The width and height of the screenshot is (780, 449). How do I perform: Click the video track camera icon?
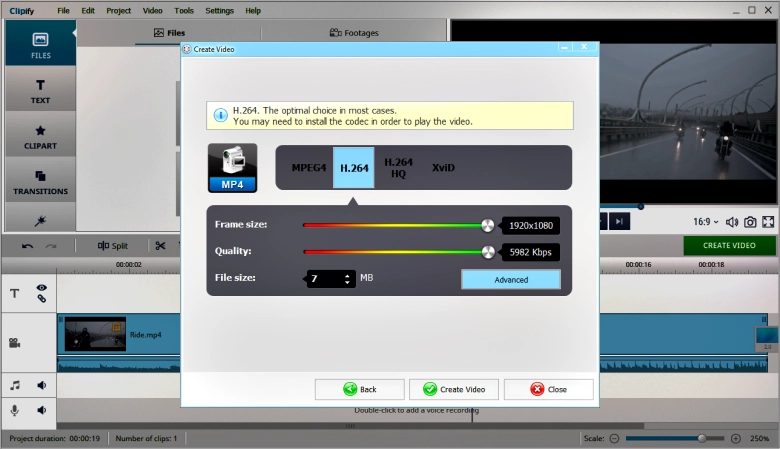coord(14,343)
